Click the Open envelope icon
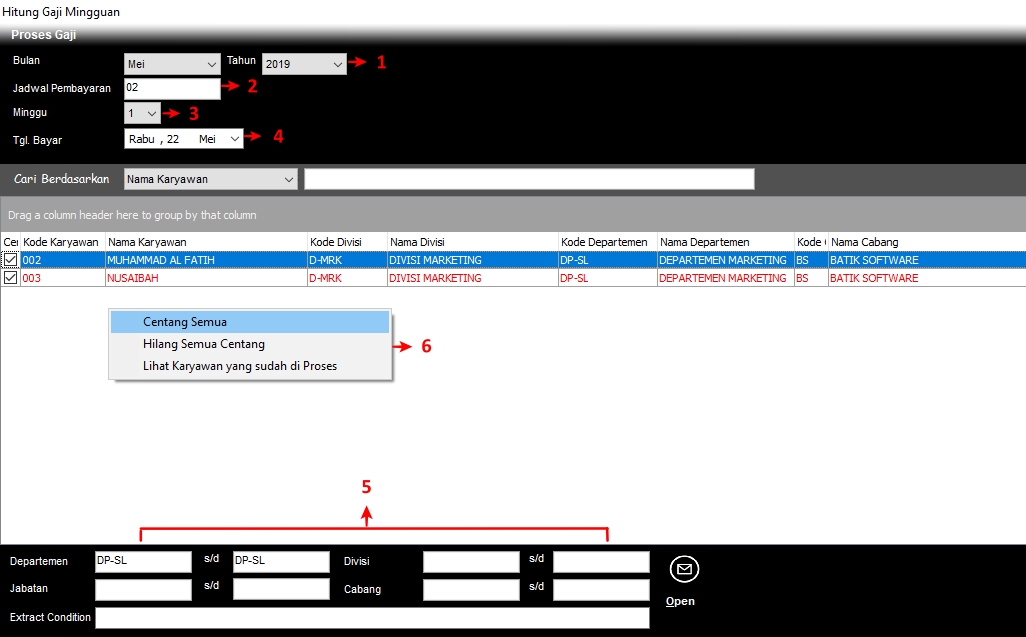This screenshot has height=637, width=1026. coord(684,570)
